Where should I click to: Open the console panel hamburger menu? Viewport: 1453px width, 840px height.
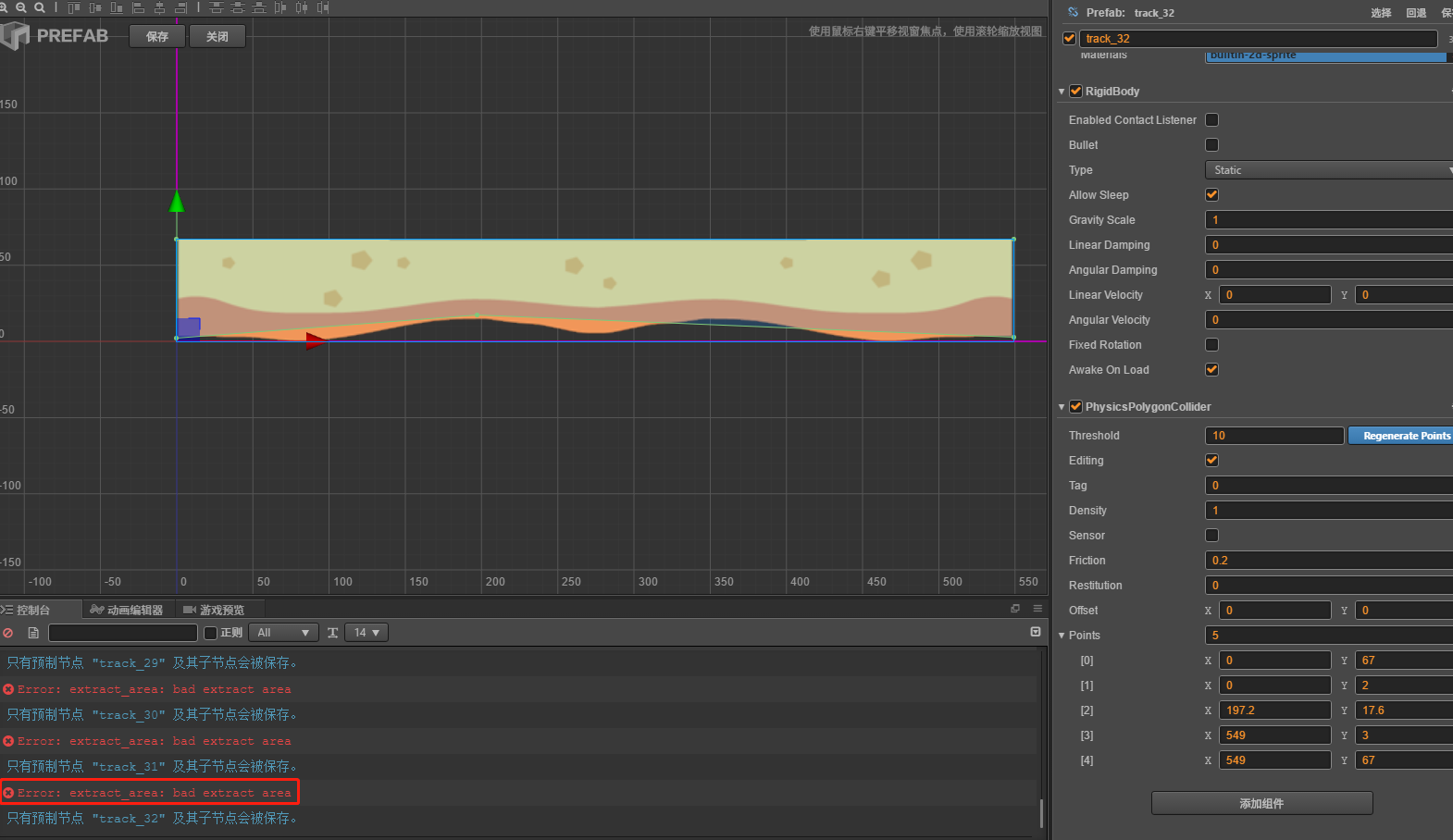pyautogui.click(x=1037, y=609)
